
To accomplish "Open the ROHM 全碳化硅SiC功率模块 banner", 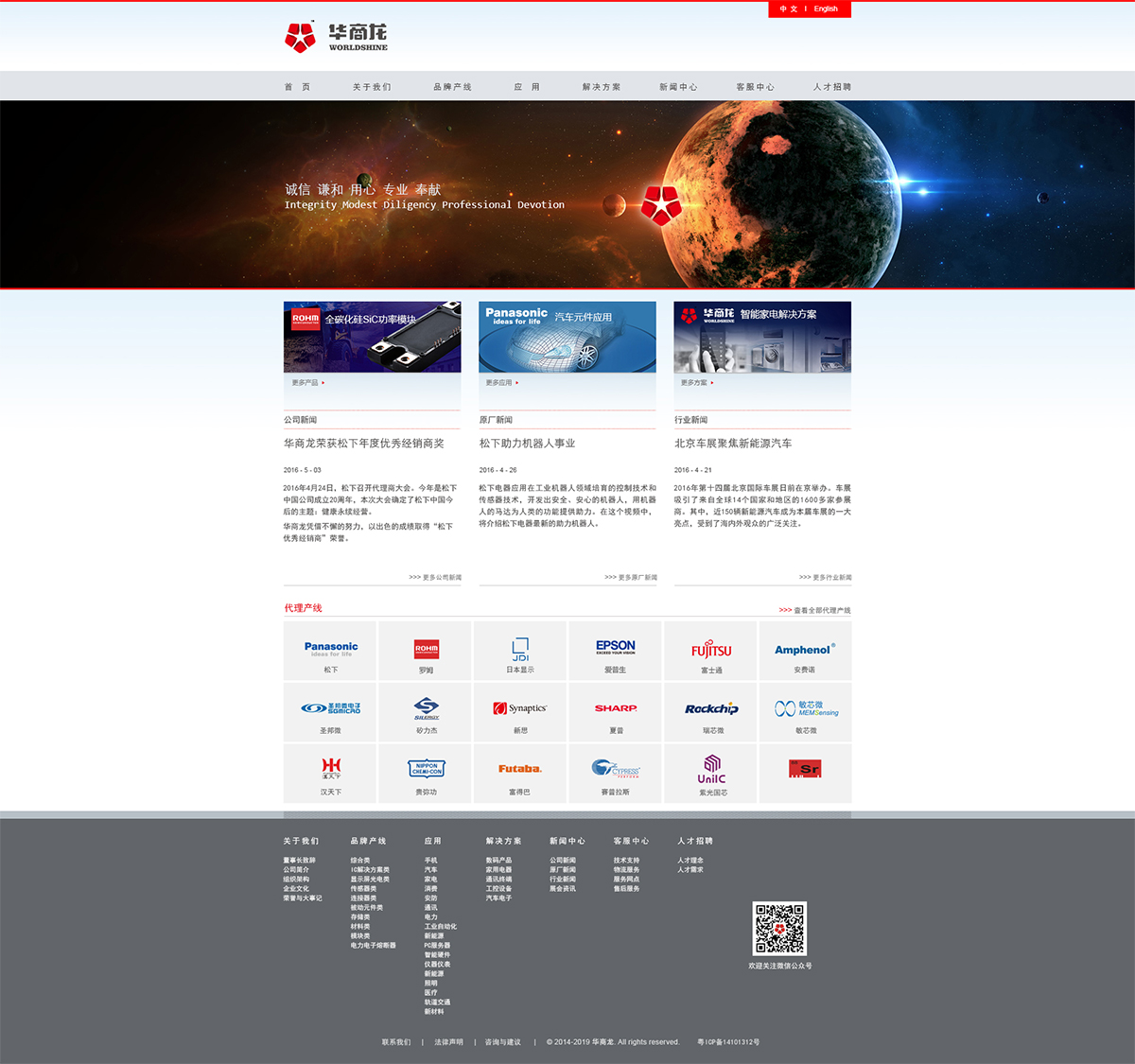I will coord(373,337).
